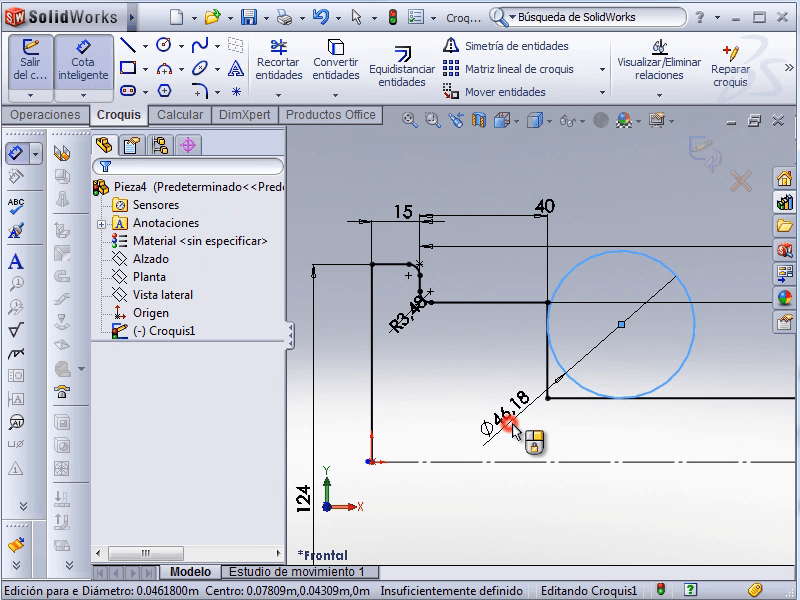Select the Line sketch tool

pos(128,45)
